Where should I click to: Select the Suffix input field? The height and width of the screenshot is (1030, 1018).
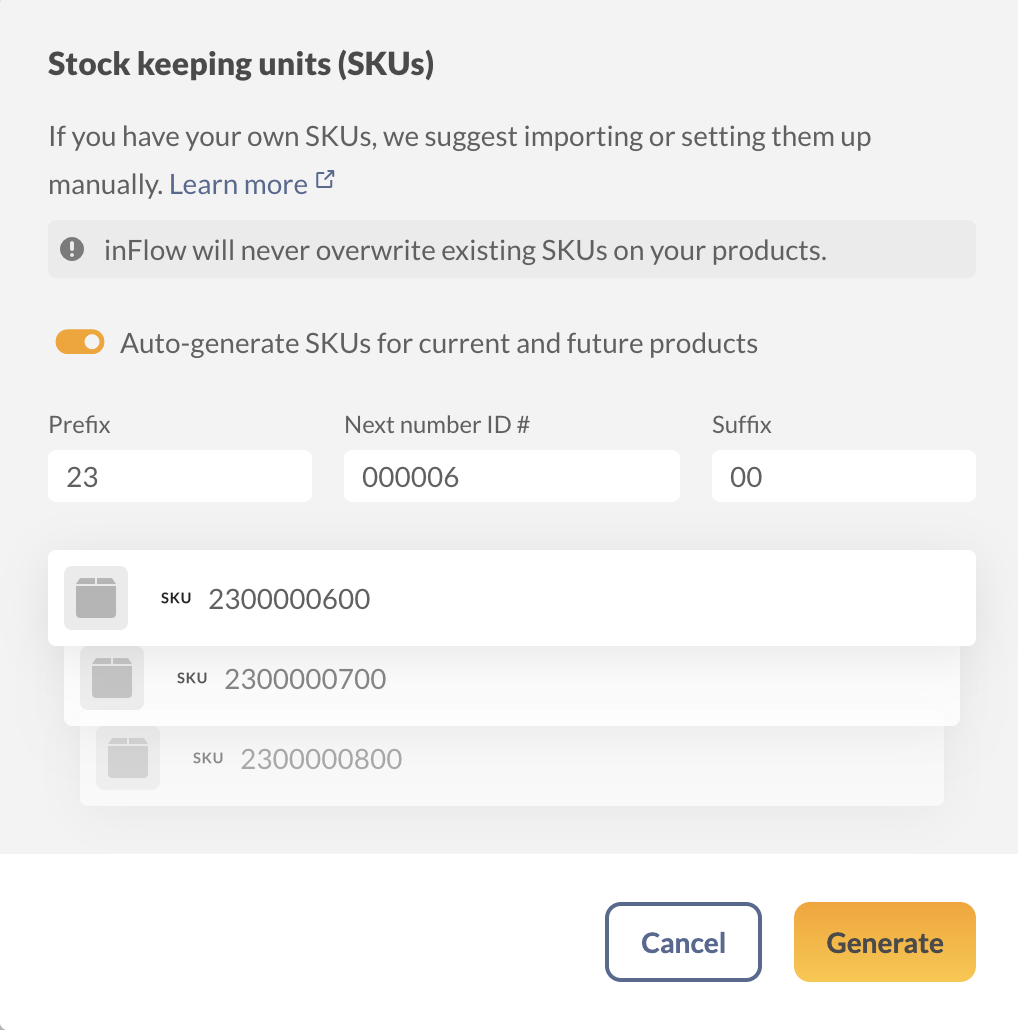(843, 476)
